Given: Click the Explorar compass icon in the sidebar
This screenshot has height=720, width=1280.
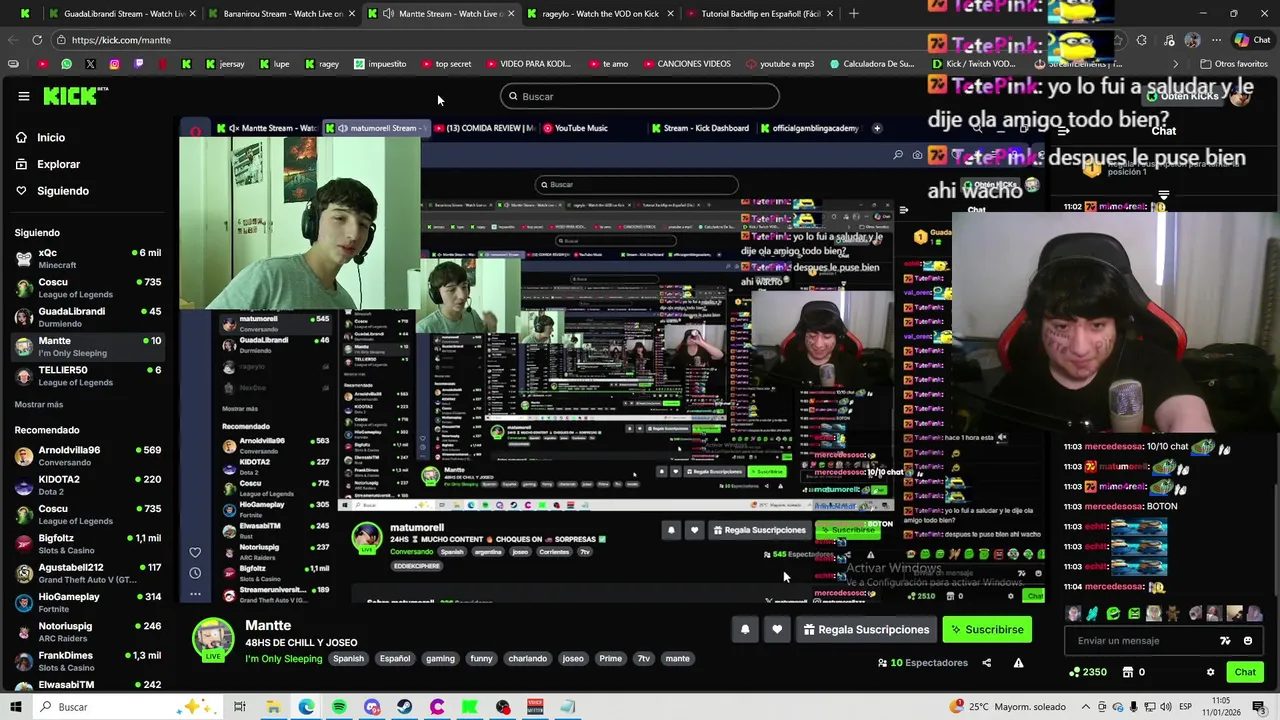Looking at the screenshot, I should [21, 164].
